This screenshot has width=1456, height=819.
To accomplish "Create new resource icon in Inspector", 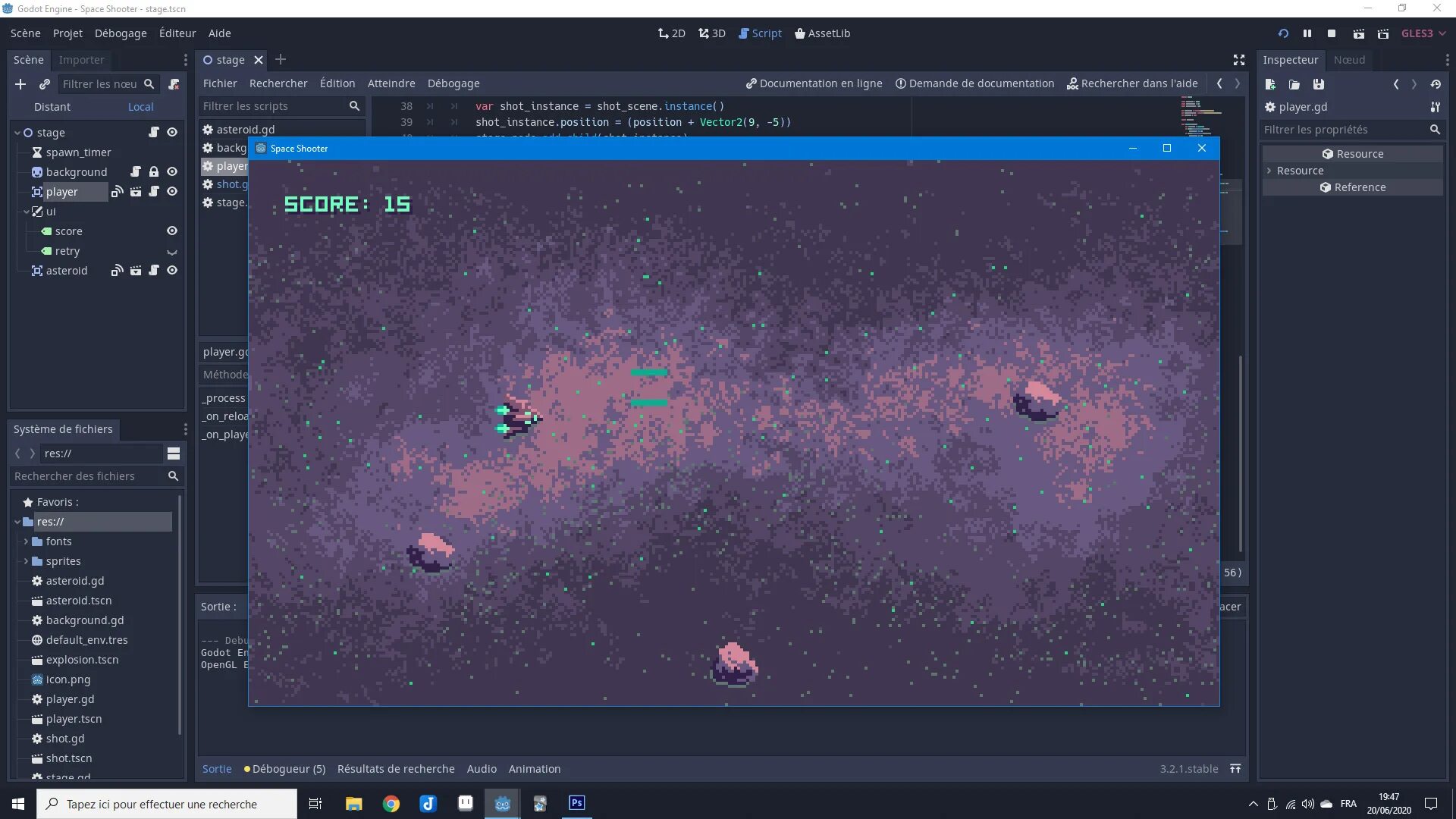I will [x=1270, y=84].
